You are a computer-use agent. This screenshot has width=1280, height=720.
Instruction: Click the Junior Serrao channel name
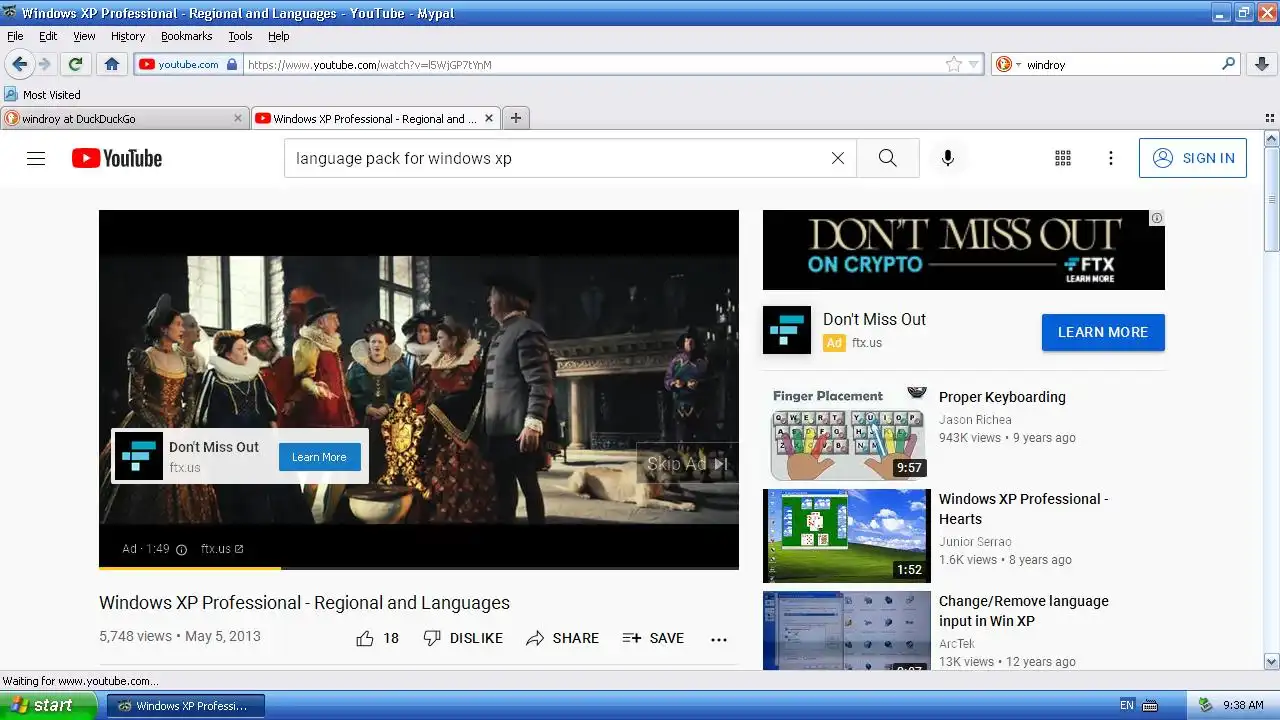coord(975,542)
